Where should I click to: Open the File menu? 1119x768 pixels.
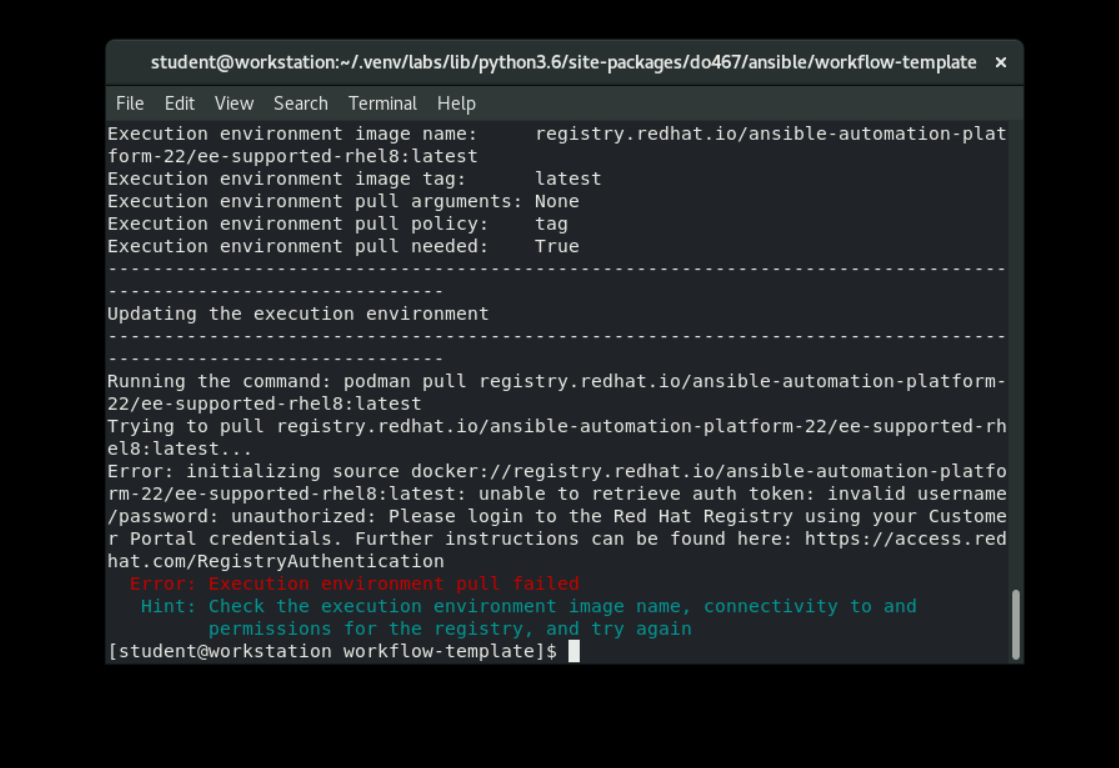pos(130,103)
